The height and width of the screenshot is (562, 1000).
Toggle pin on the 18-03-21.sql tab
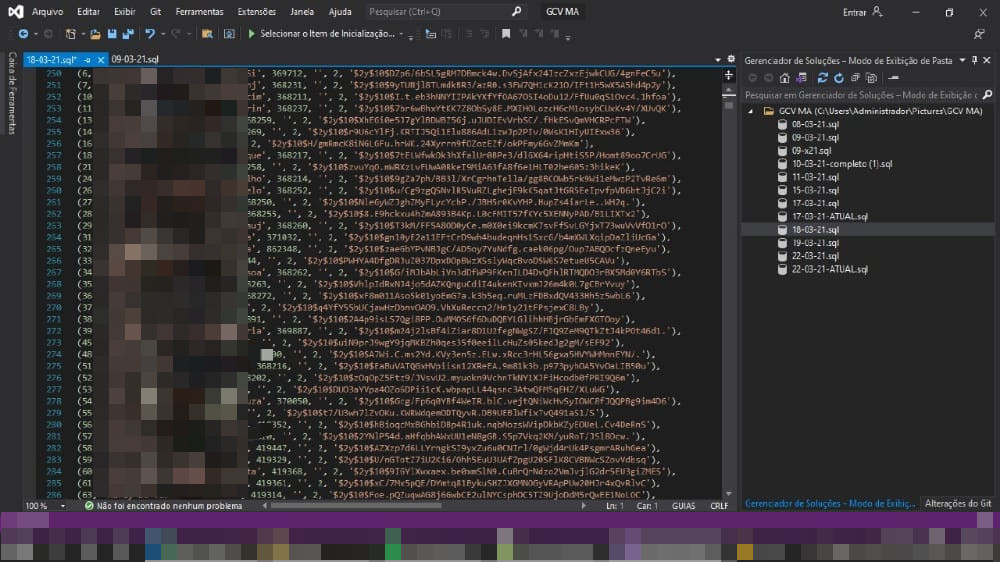click(x=87, y=59)
